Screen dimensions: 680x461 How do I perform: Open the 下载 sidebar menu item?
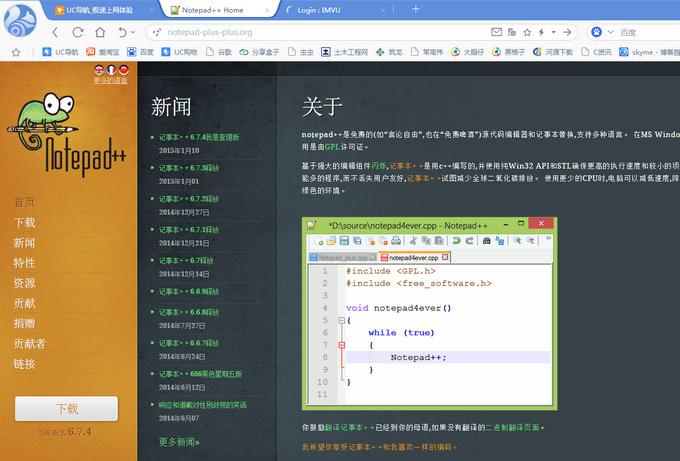tap(25, 222)
